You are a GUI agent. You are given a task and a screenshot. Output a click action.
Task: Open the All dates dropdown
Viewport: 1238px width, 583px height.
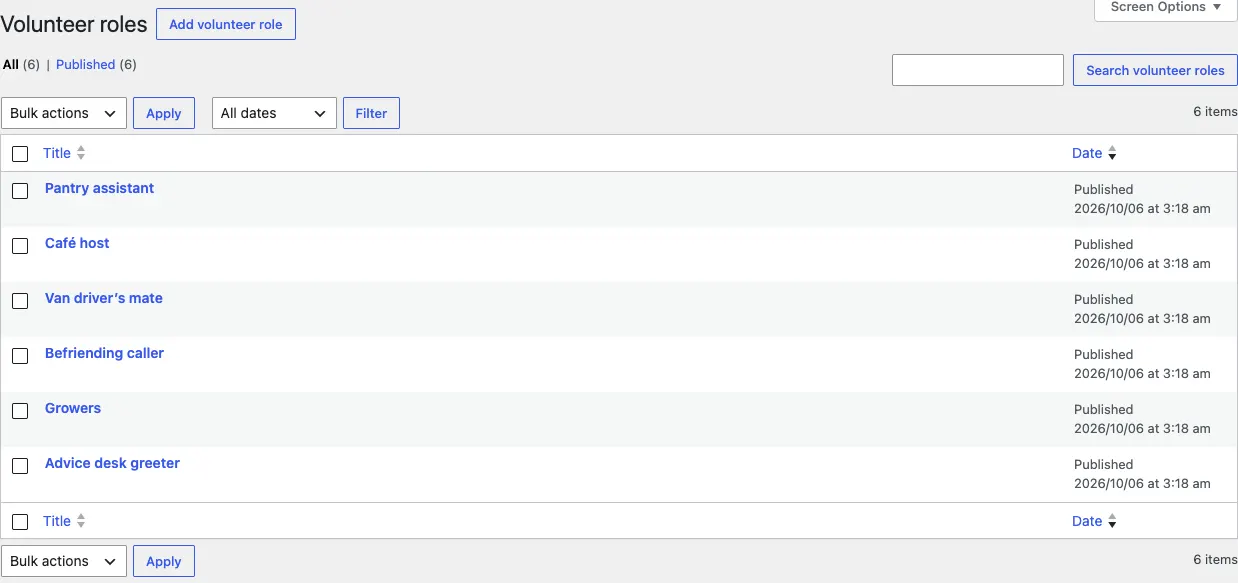274,113
